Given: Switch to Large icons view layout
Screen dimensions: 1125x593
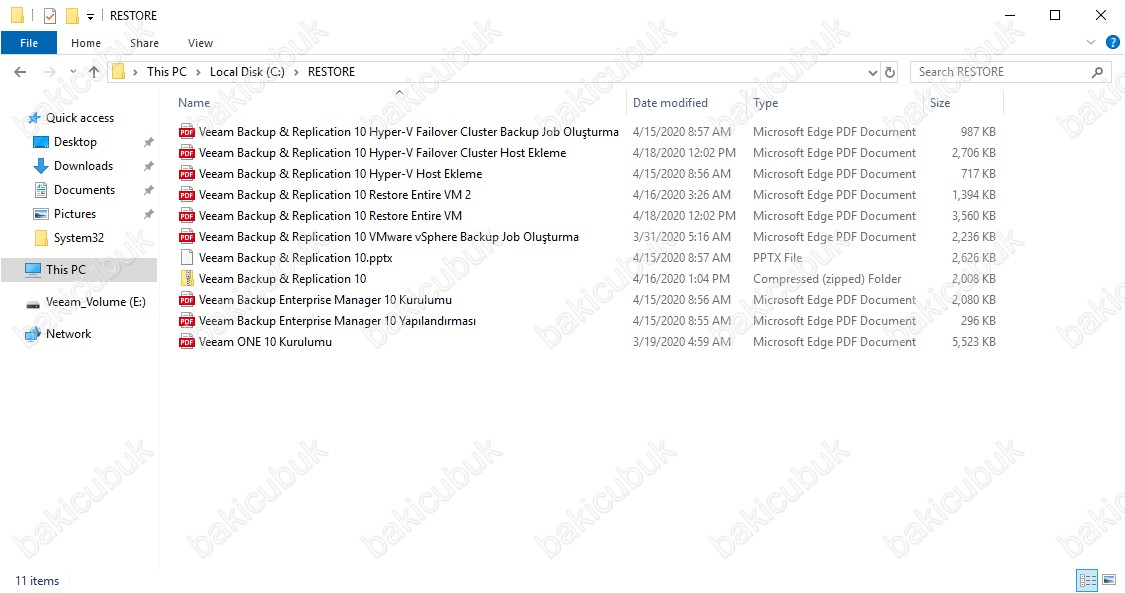Looking at the screenshot, I should click(1109, 579).
